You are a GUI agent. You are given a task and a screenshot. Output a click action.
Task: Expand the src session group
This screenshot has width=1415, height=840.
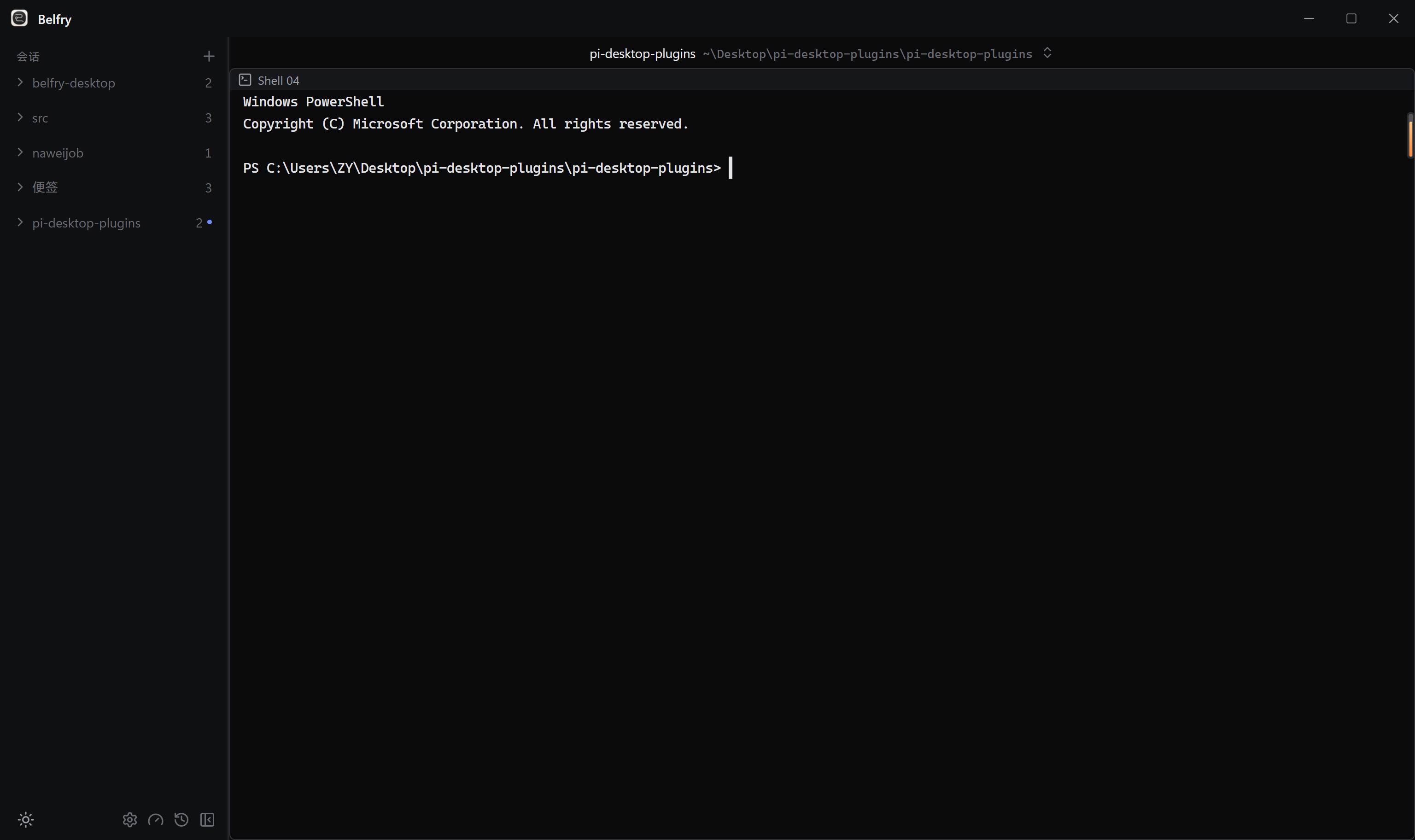(x=20, y=117)
